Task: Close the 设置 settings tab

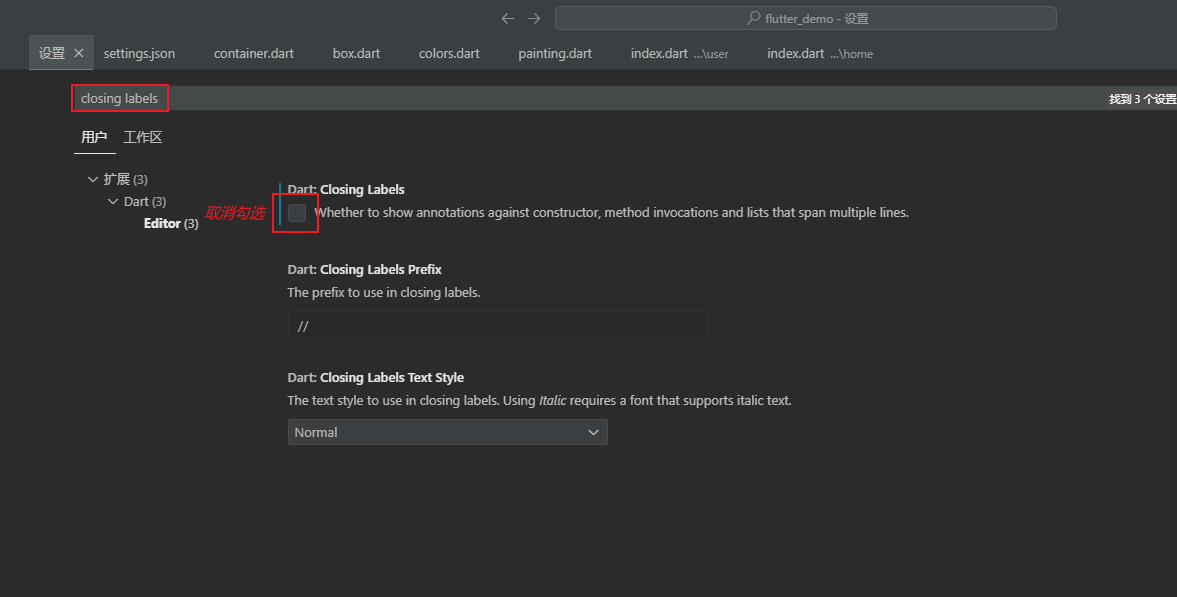Action: tap(79, 54)
